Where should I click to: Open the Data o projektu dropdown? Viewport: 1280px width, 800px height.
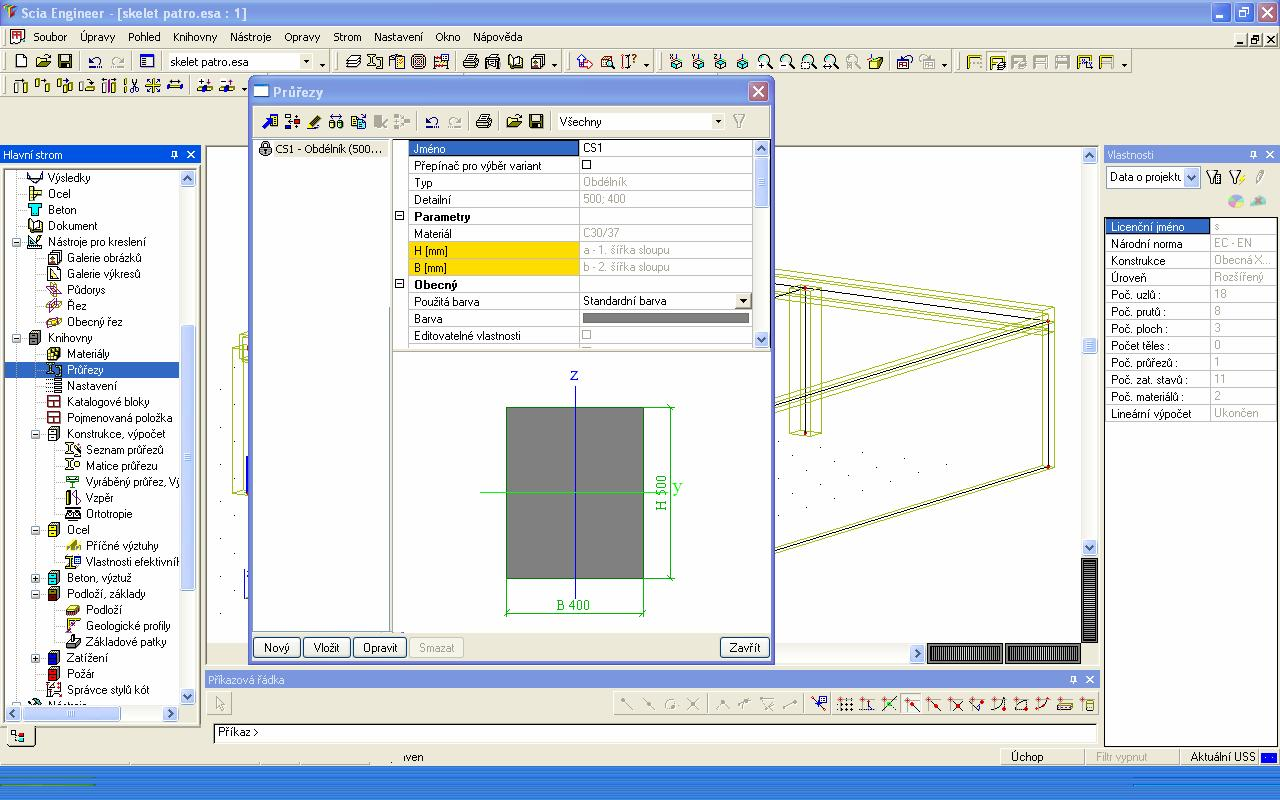click(1192, 177)
